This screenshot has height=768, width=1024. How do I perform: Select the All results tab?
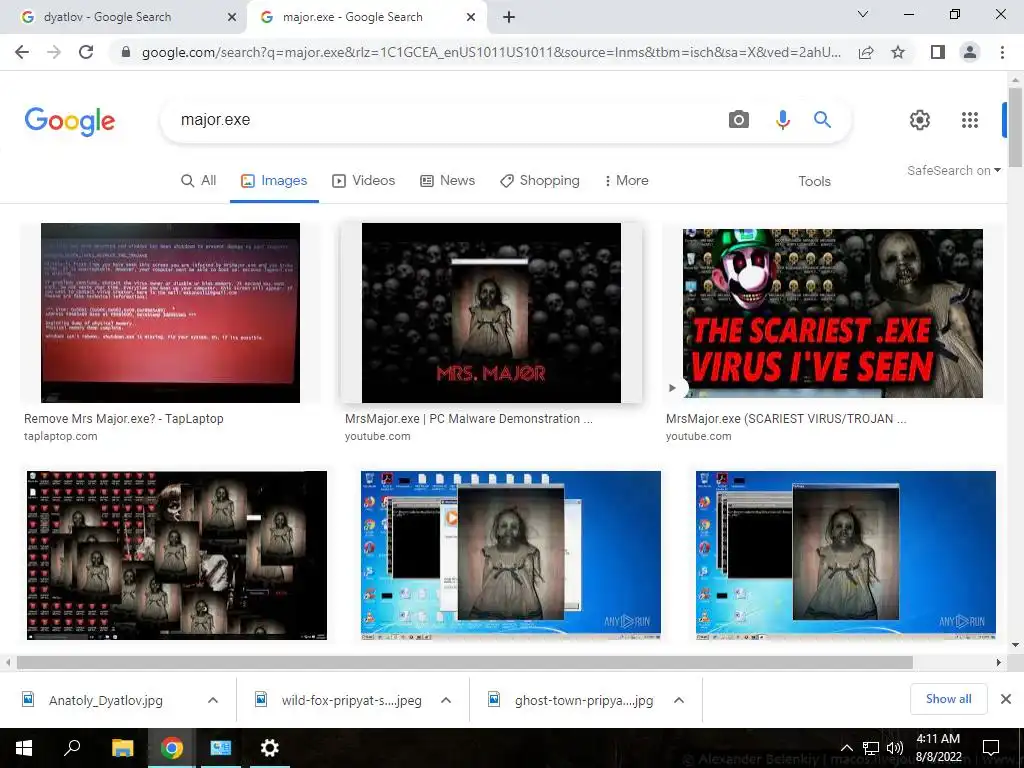[x=199, y=181]
